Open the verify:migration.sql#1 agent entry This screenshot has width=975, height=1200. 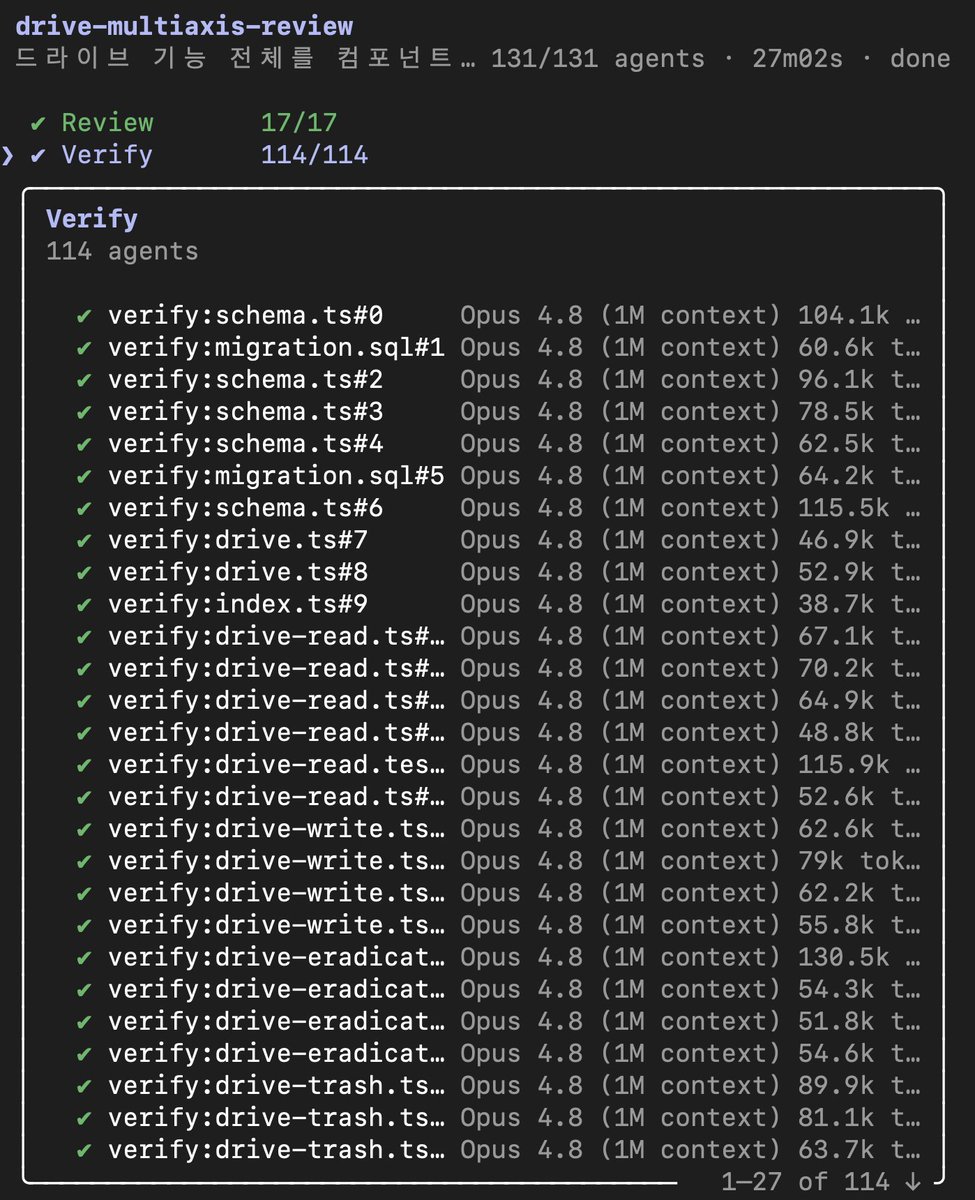pyautogui.click(x=499, y=348)
